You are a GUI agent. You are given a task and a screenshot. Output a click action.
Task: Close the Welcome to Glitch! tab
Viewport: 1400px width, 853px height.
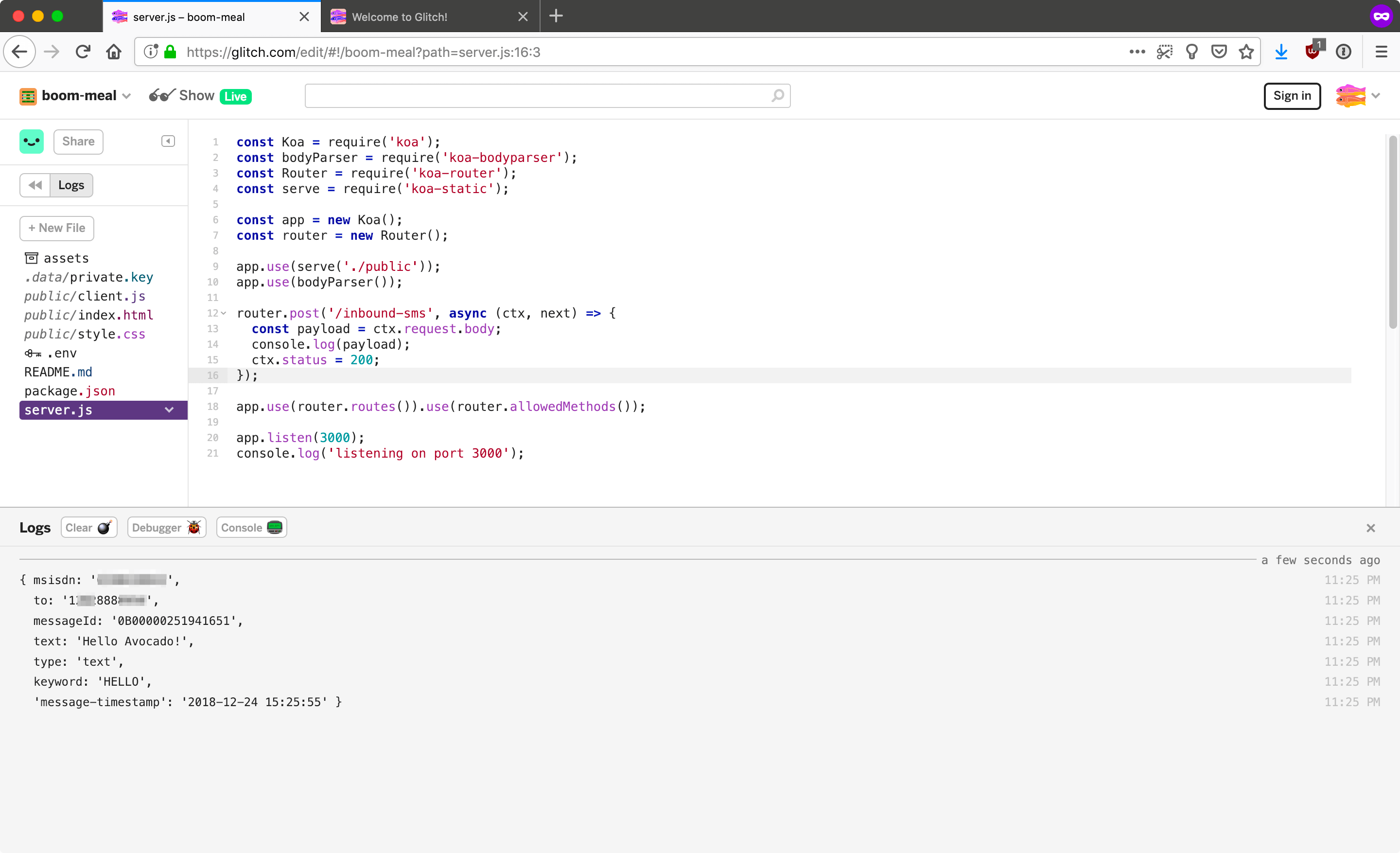click(x=523, y=17)
